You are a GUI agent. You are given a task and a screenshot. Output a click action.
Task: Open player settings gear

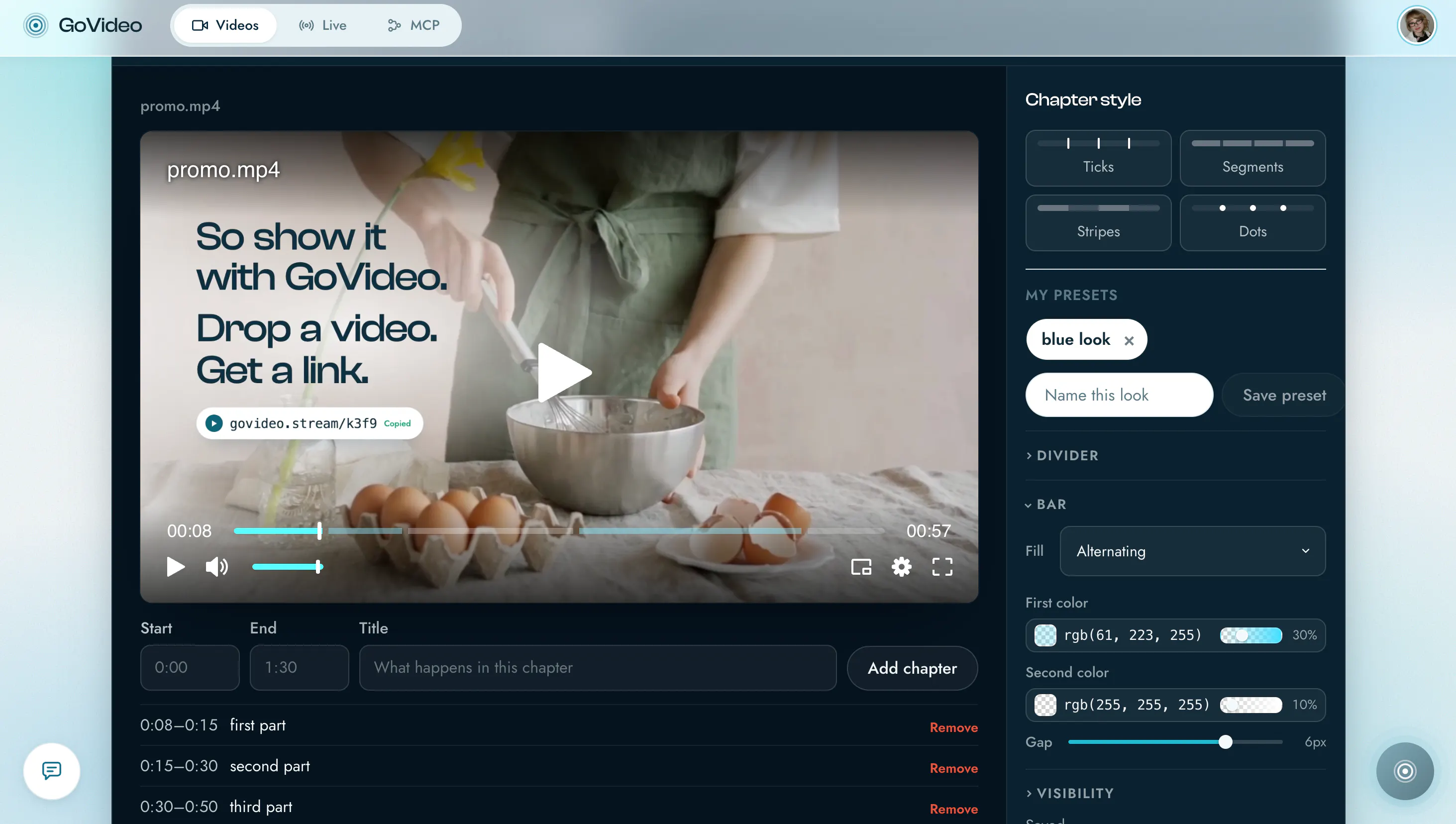tap(902, 566)
